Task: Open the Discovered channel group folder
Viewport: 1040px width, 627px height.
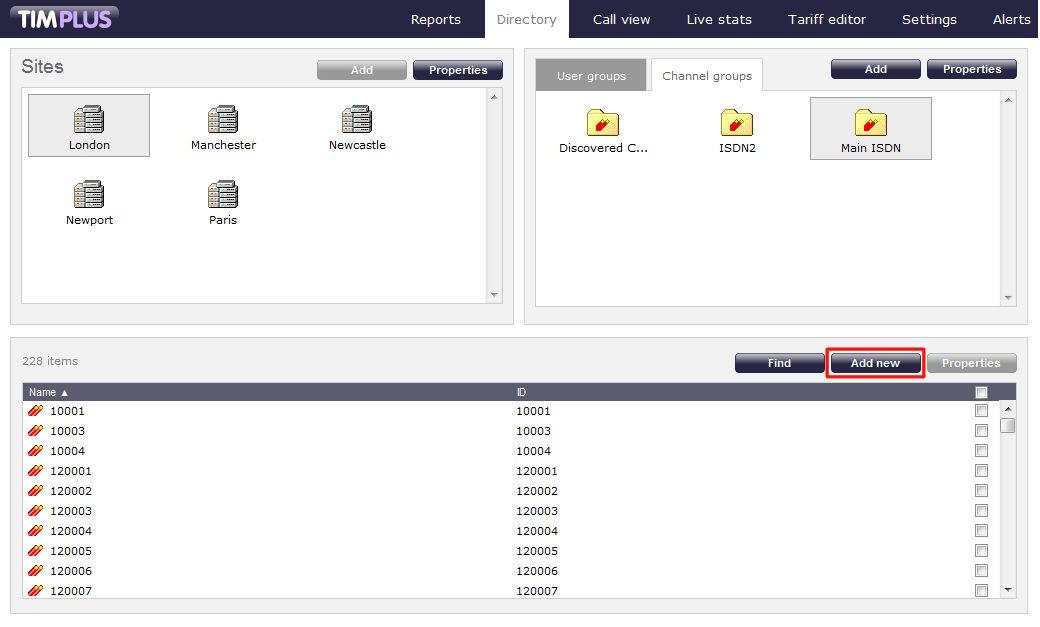Action: point(603,124)
